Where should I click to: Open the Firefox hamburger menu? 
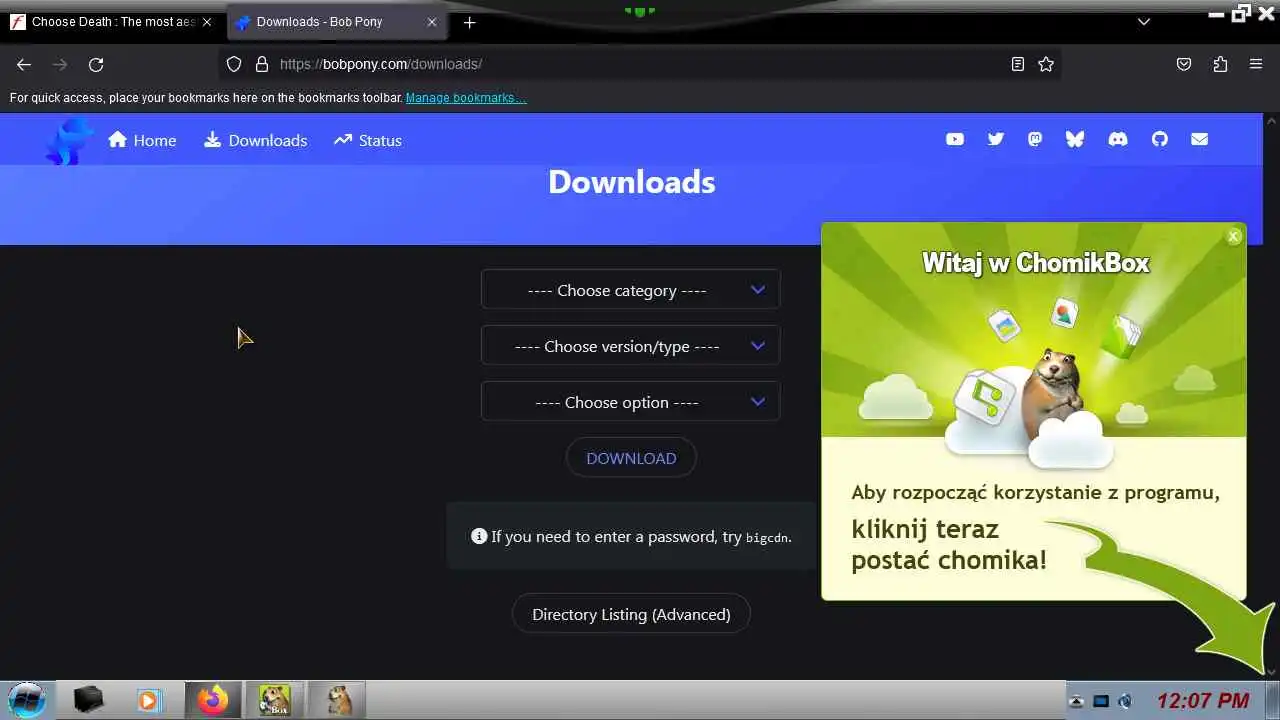click(1256, 64)
